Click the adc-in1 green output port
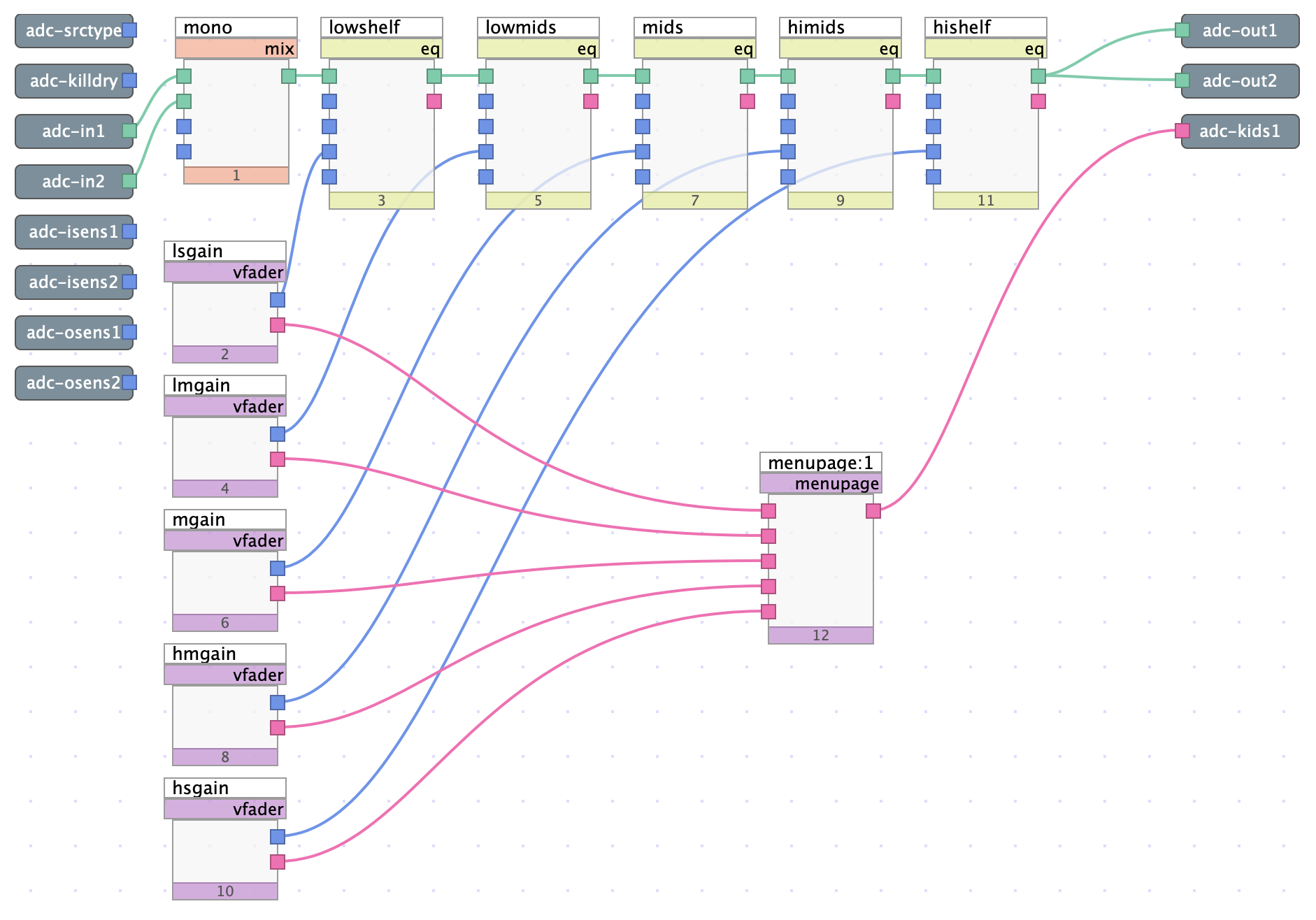The width and height of the screenshot is (1316, 920). click(x=129, y=131)
